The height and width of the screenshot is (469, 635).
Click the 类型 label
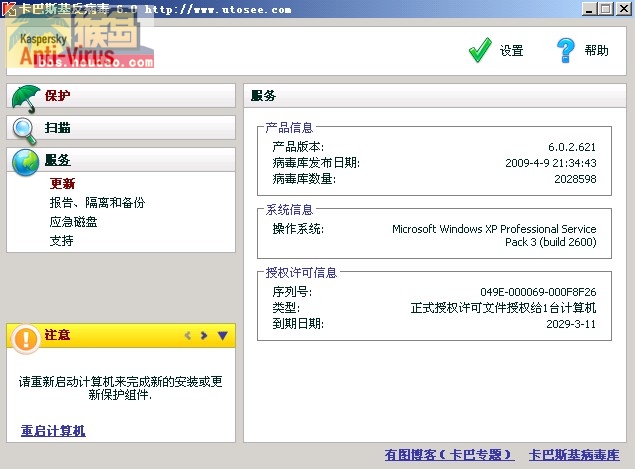pos(286,308)
